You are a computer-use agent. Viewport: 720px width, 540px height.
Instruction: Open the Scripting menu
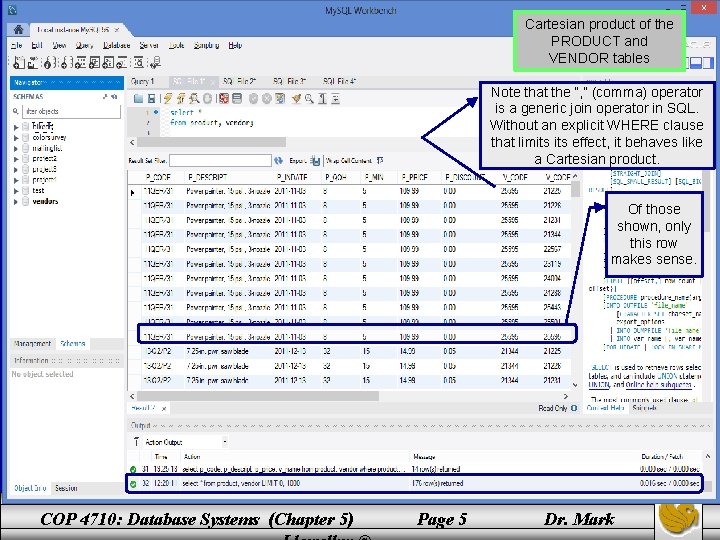[x=206, y=45]
